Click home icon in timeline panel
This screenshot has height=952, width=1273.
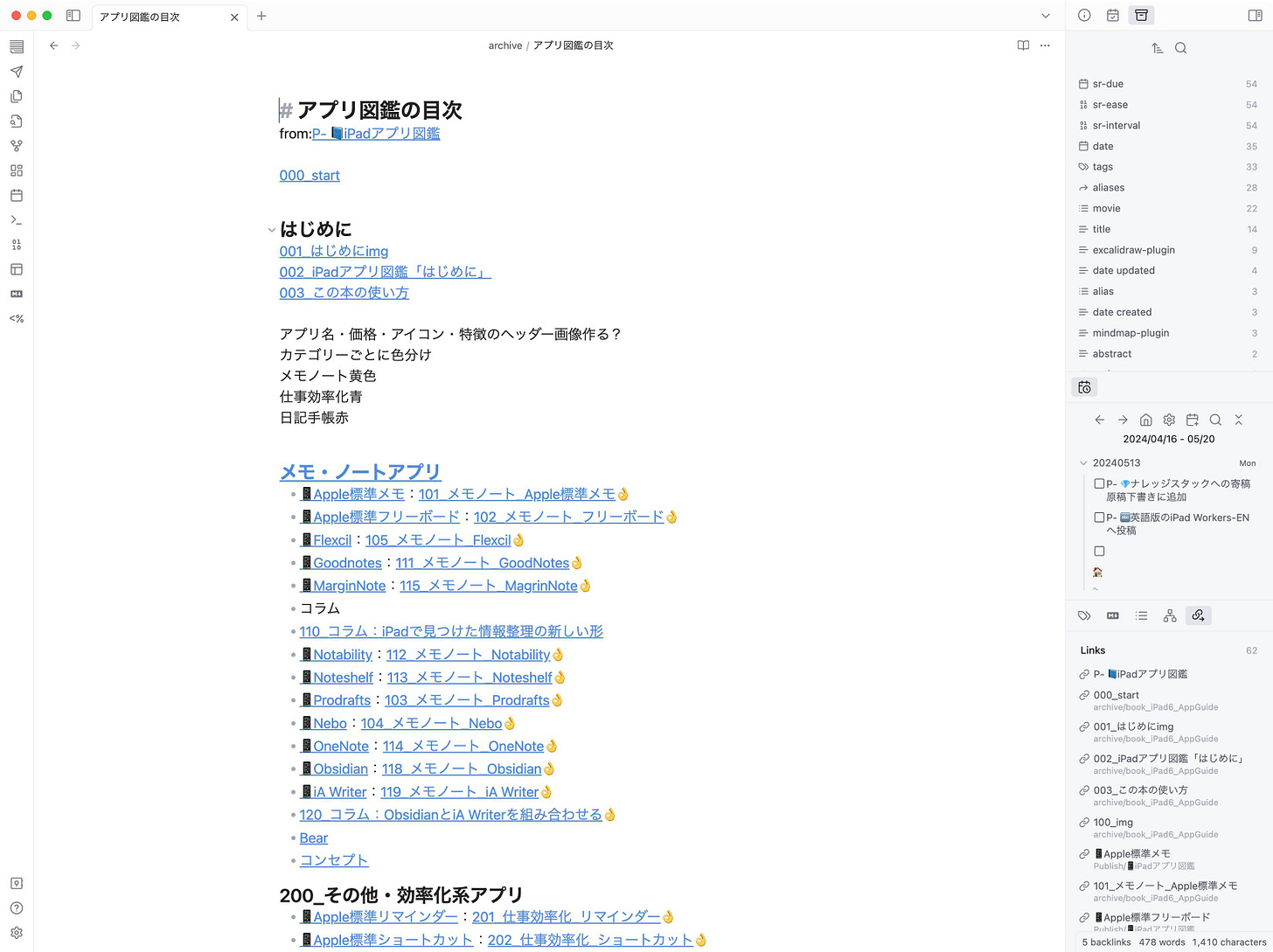coord(1146,420)
